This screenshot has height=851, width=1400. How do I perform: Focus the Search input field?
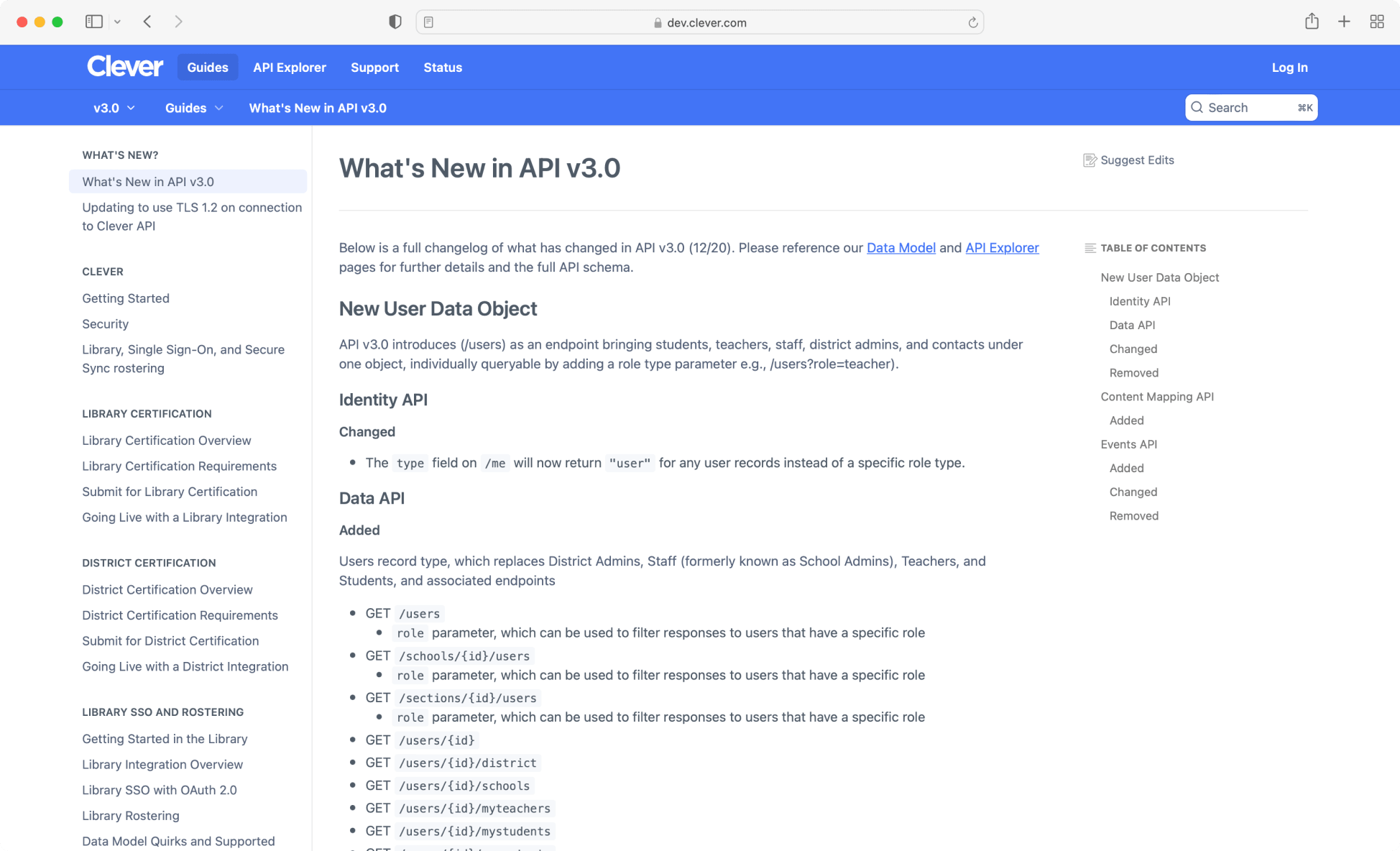click(x=1251, y=108)
